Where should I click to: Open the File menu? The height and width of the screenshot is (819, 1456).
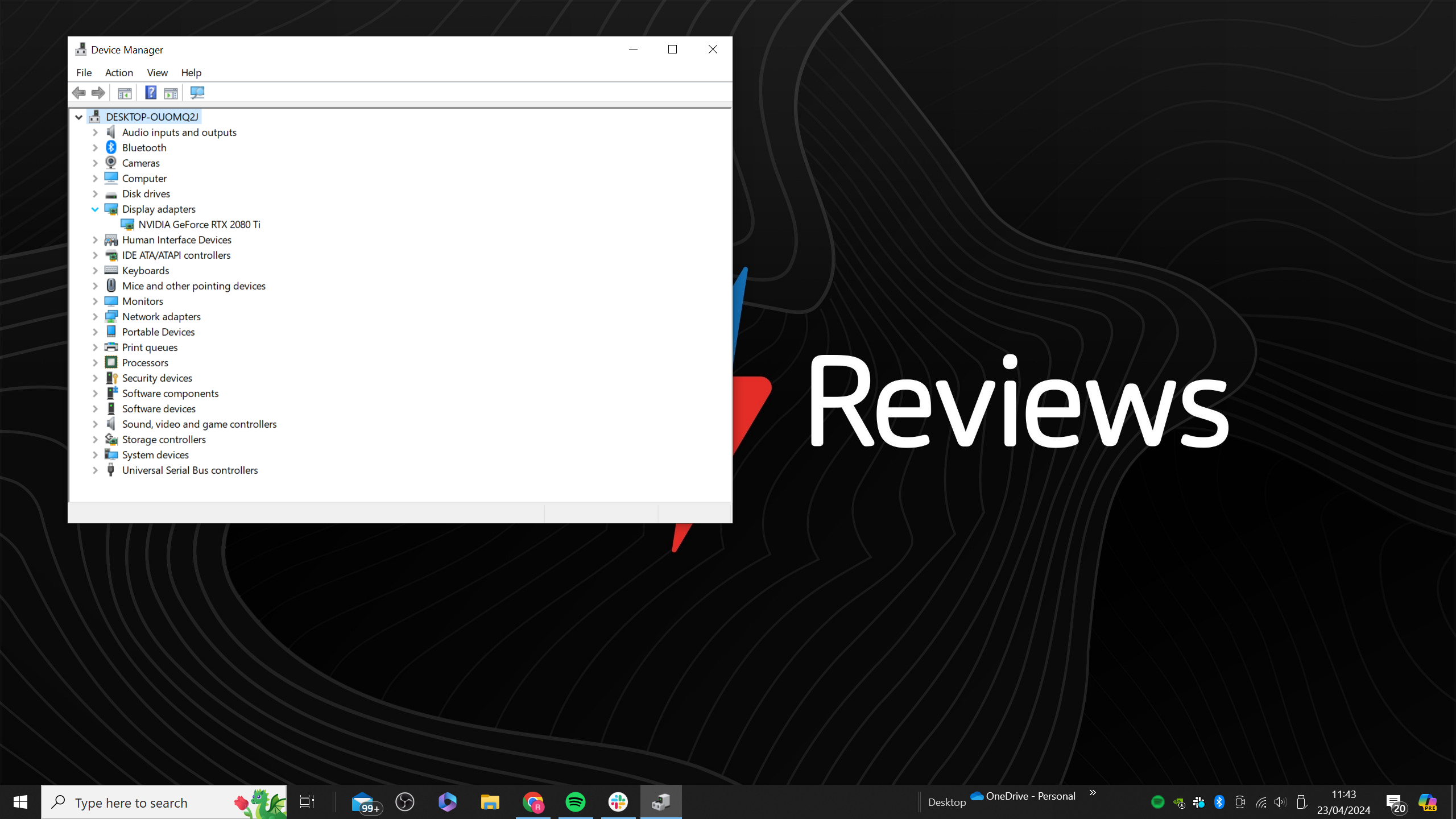84,72
